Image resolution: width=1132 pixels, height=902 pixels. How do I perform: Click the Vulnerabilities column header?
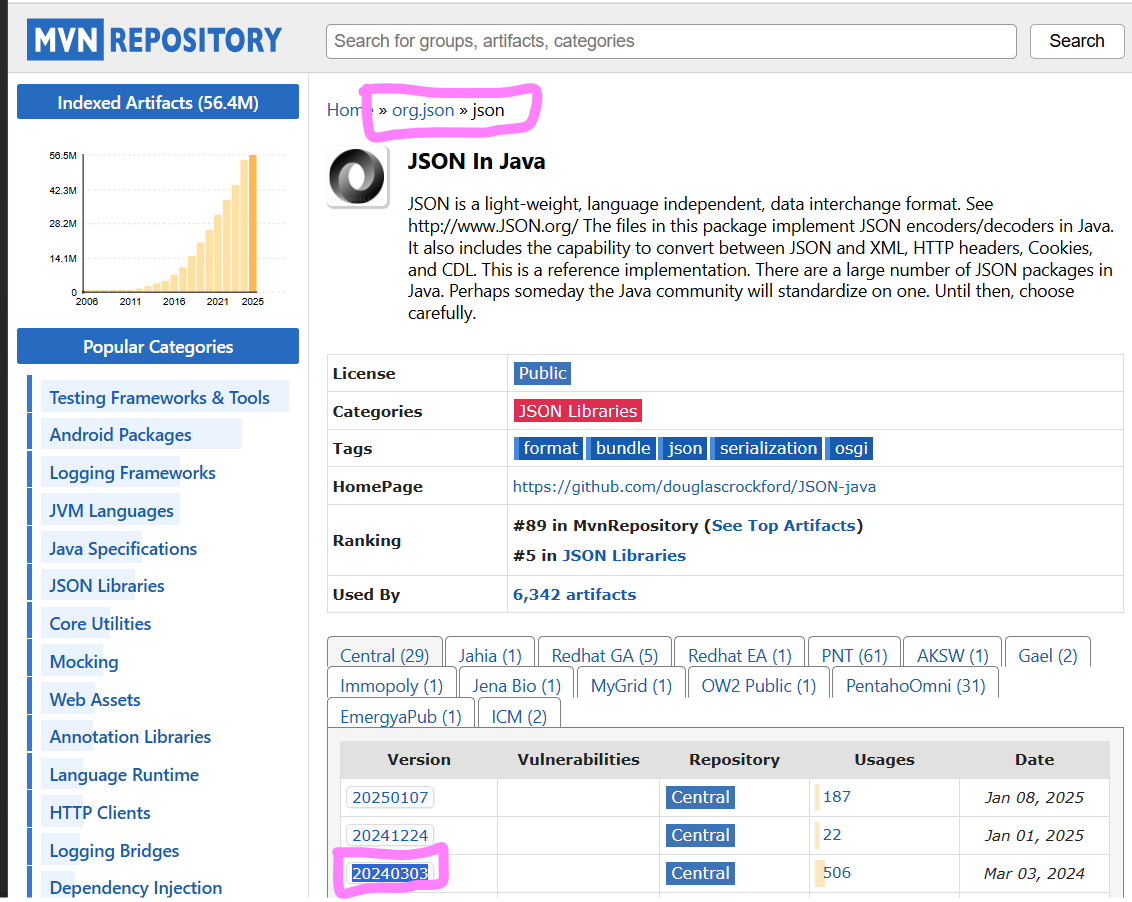(x=578, y=760)
